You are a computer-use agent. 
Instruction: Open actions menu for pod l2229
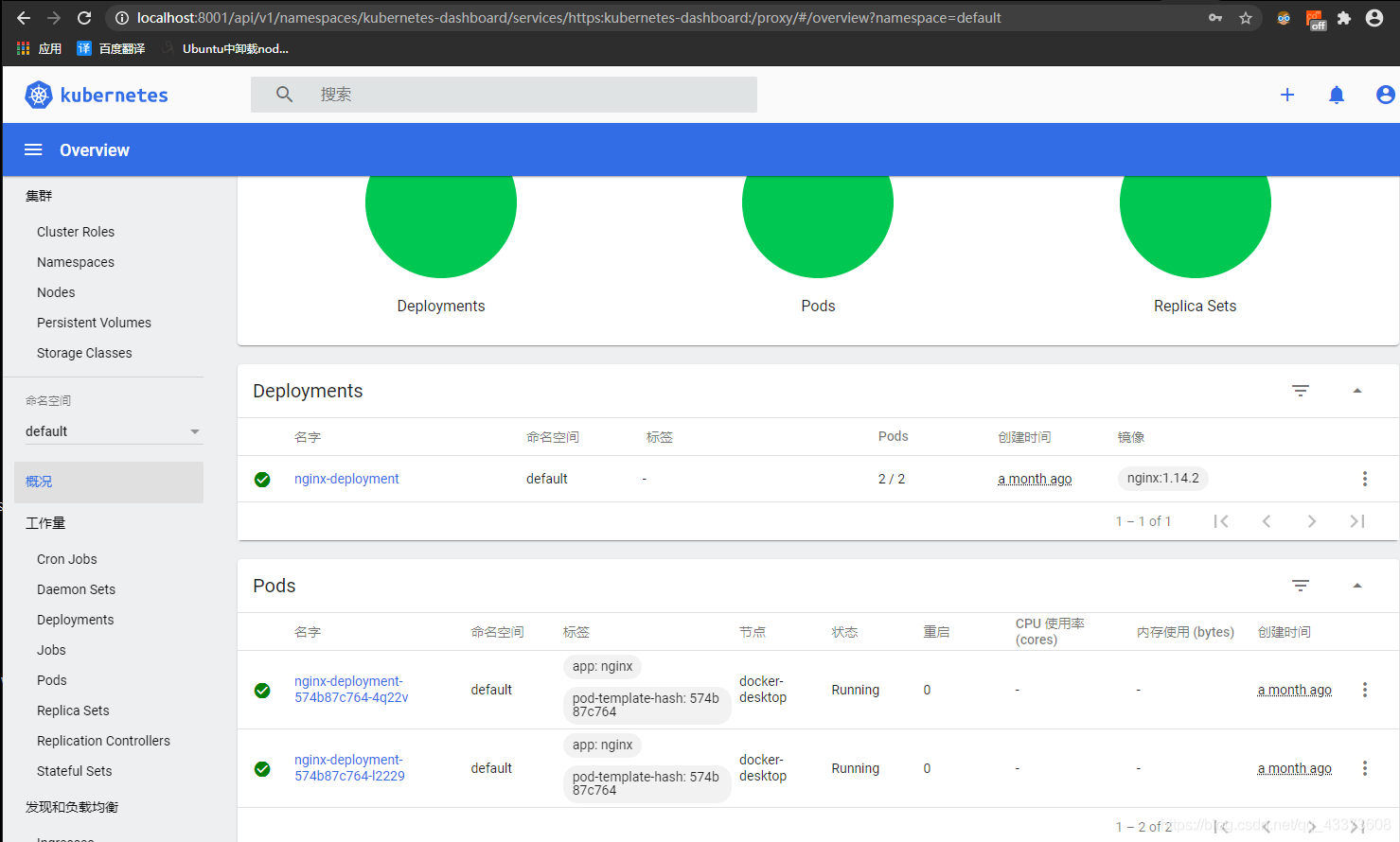(x=1364, y=768)
